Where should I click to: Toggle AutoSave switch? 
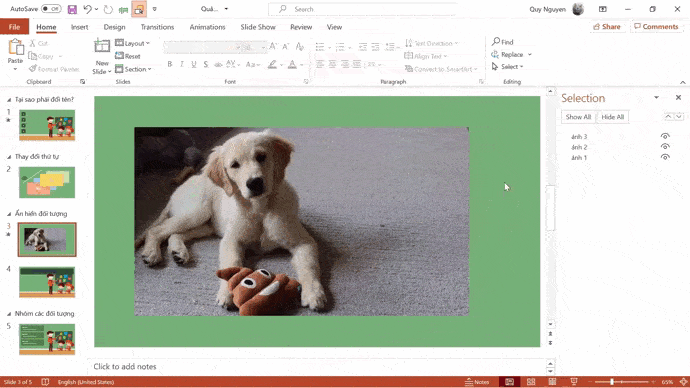pyautogui.click(x=51, y=9)
